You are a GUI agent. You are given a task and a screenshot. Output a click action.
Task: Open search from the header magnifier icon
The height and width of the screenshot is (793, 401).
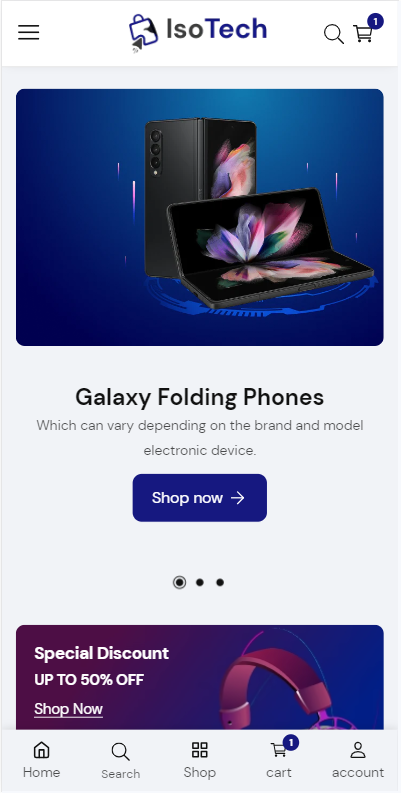(x=334, y=34)
